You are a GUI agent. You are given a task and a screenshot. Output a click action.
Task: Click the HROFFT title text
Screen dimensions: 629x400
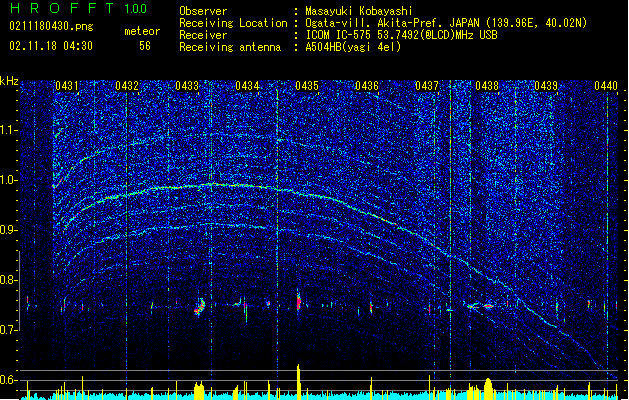point(62,8)
